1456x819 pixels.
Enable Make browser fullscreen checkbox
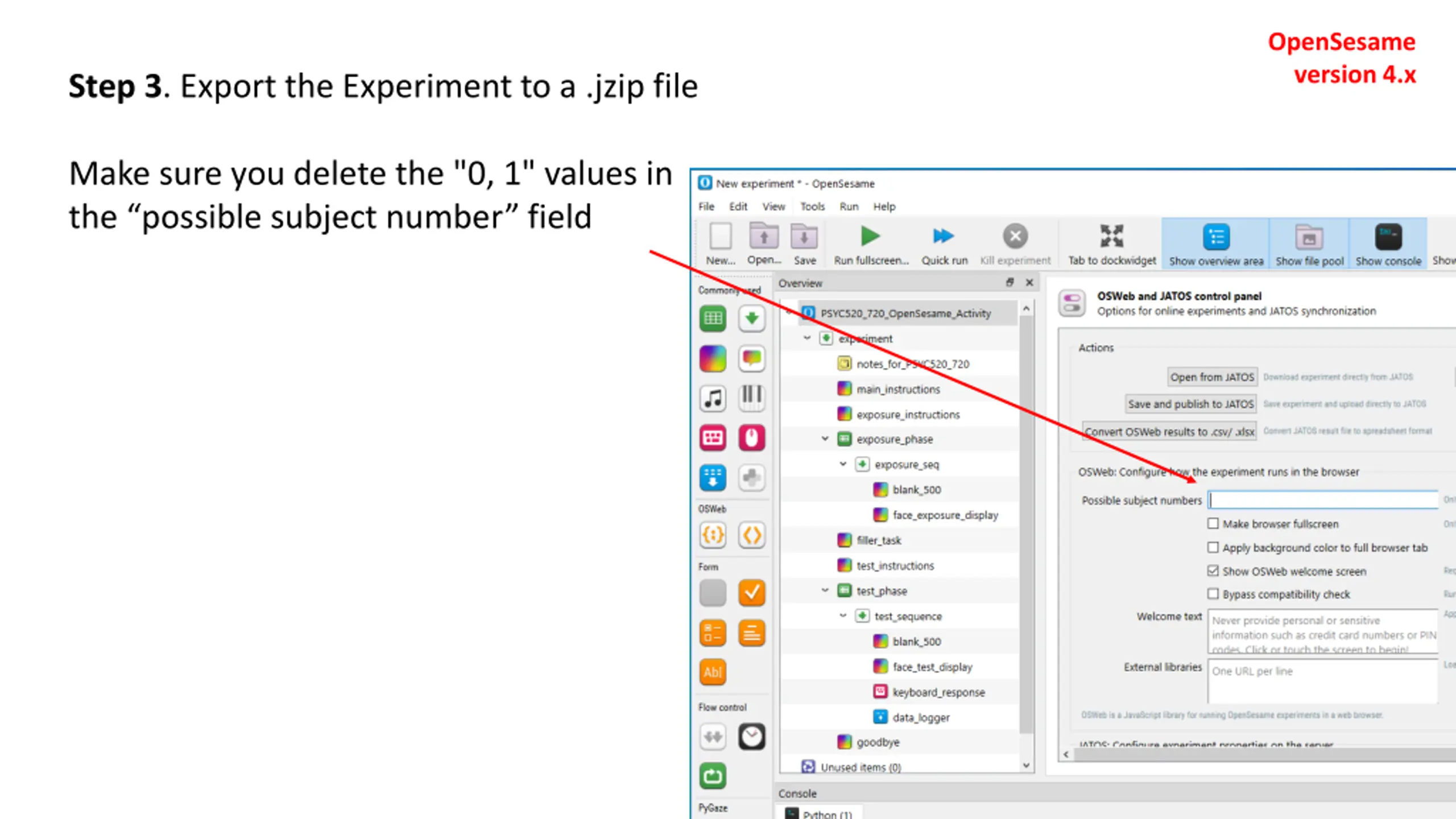point(1213,523)
